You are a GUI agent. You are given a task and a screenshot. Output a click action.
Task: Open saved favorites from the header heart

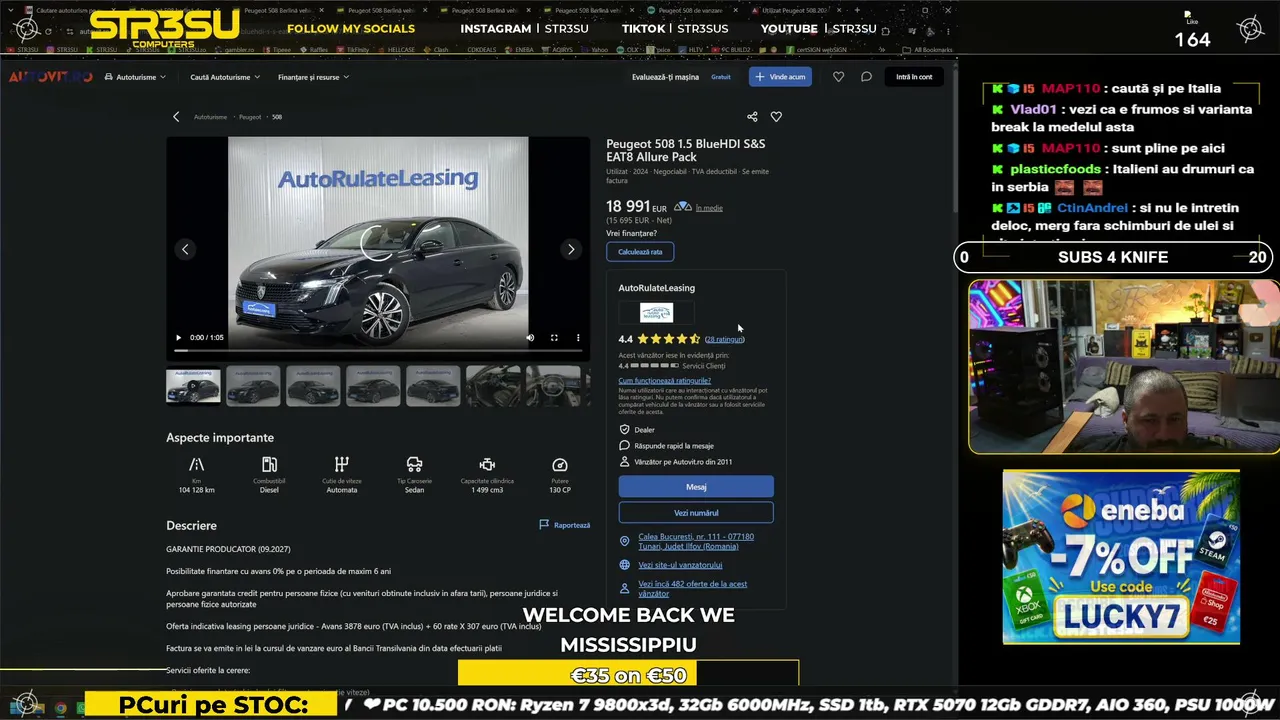(838, 77)
